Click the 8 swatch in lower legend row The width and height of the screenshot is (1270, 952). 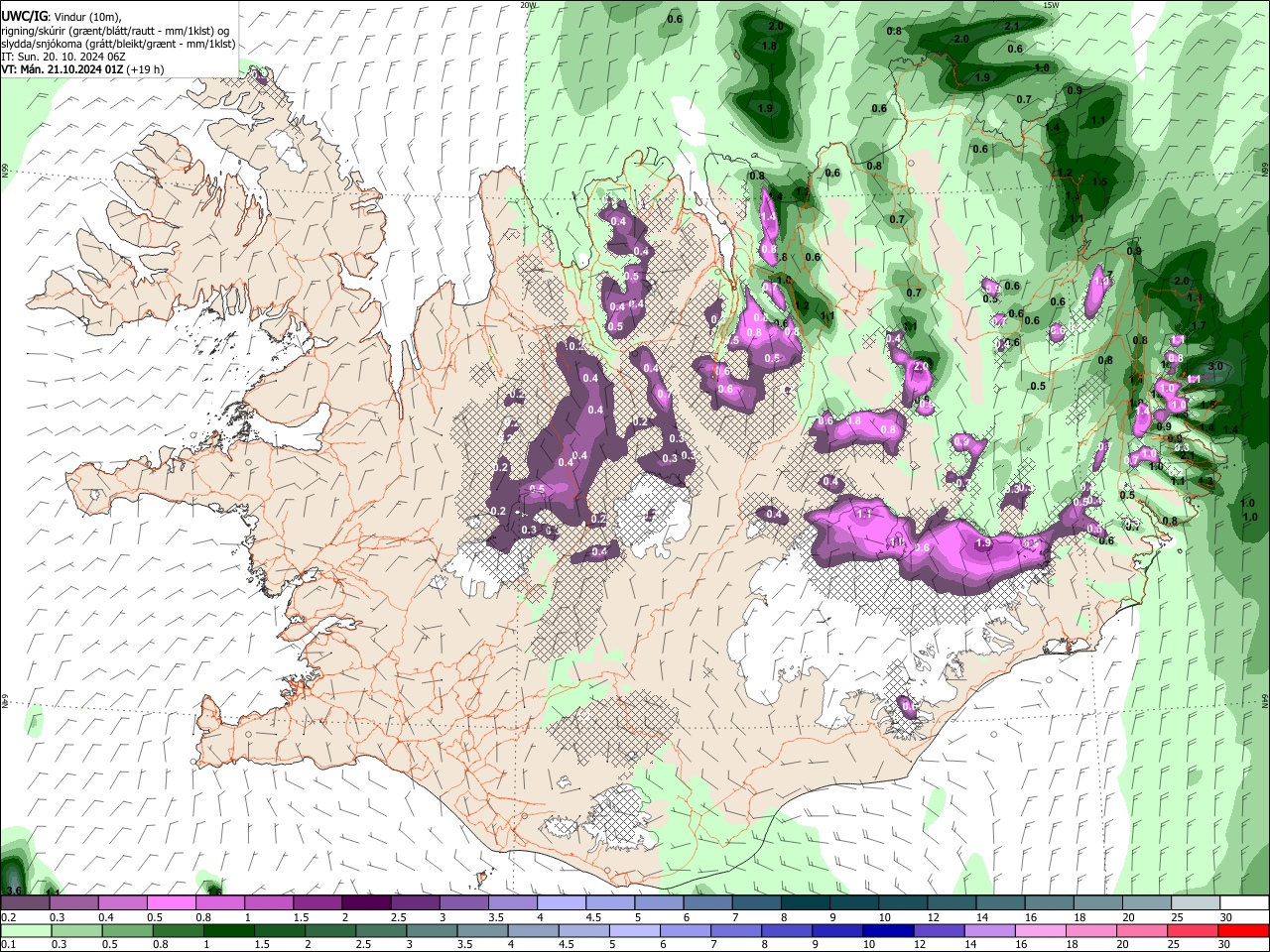coord(786,931)
